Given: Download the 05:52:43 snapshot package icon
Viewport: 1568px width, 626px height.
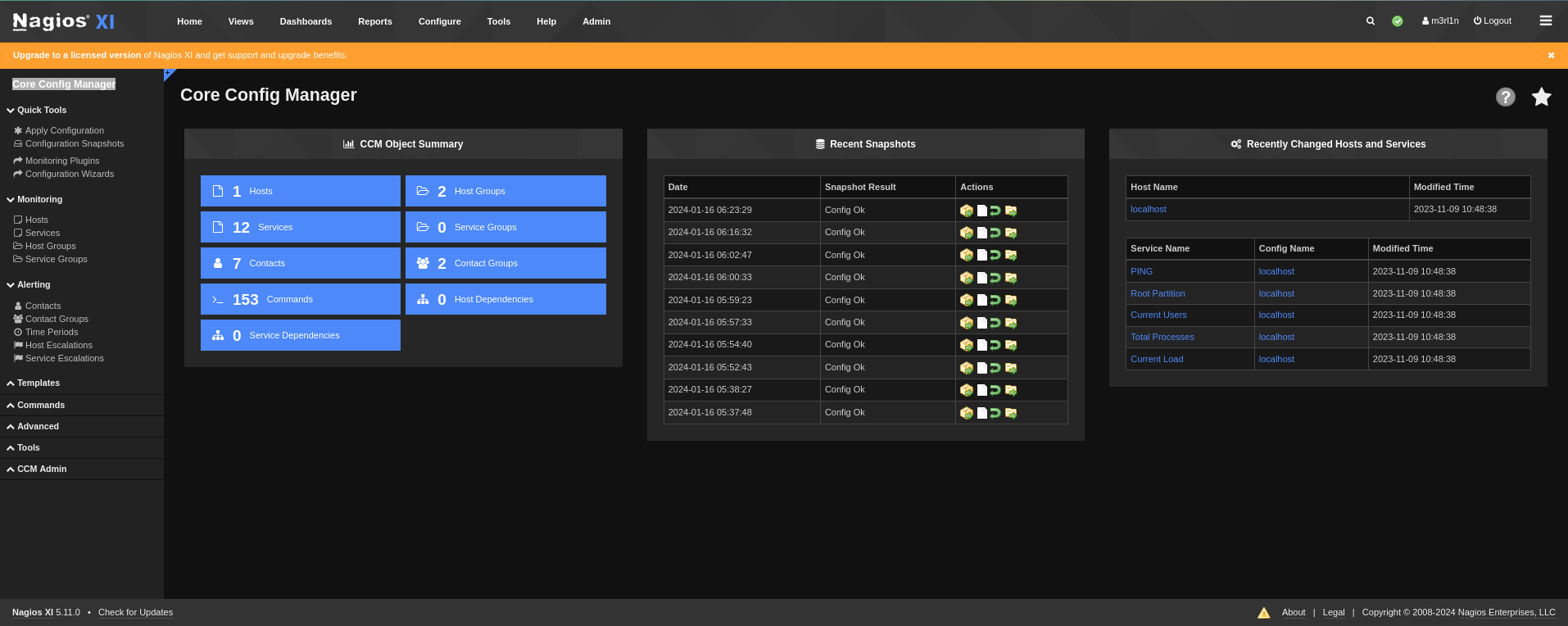Looking at the screenshot, I should (967, 368).
